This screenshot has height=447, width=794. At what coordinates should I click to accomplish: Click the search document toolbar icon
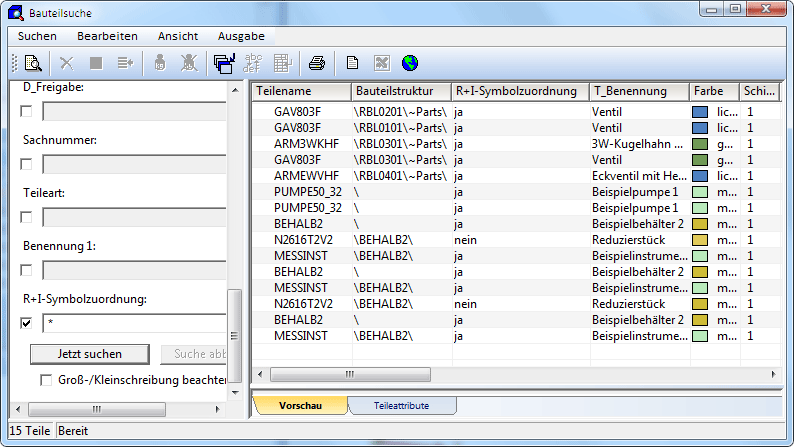[32, 63]
